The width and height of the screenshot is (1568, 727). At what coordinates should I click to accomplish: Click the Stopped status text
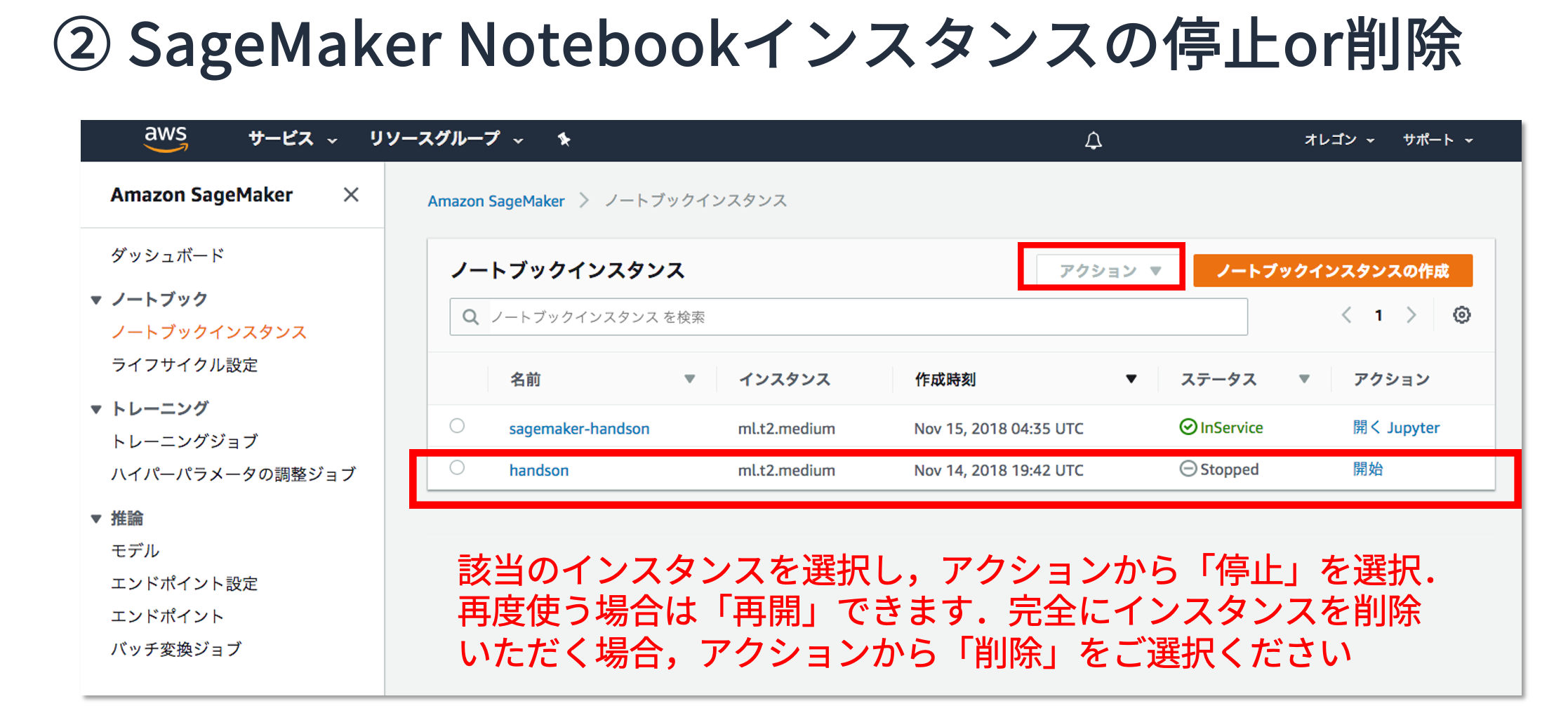[x=1229, y=469]
